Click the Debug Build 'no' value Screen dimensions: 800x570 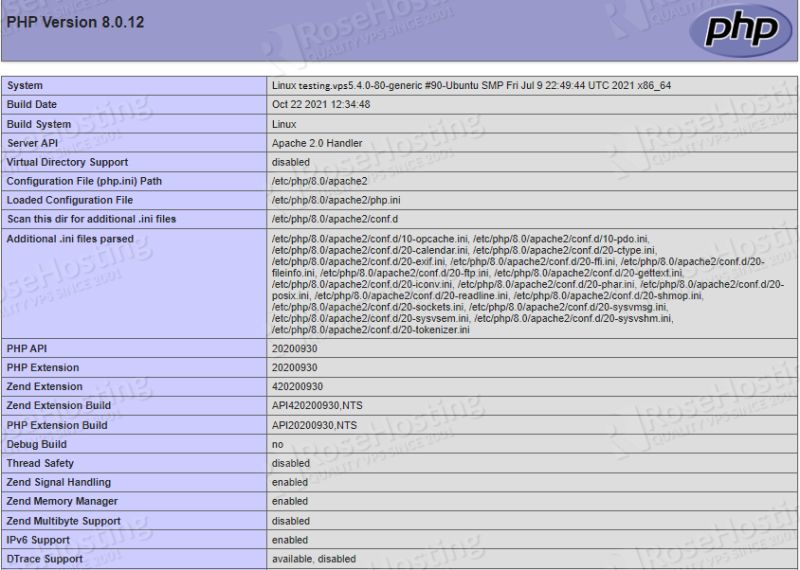point(278,444)
